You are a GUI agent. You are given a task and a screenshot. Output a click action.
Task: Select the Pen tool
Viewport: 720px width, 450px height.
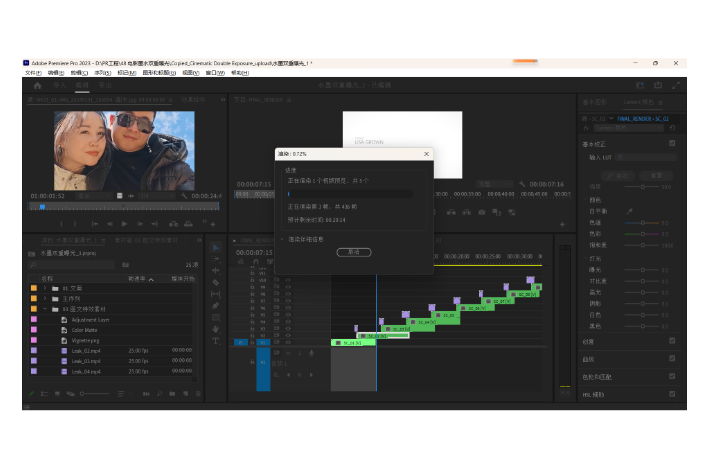[215, 305]
